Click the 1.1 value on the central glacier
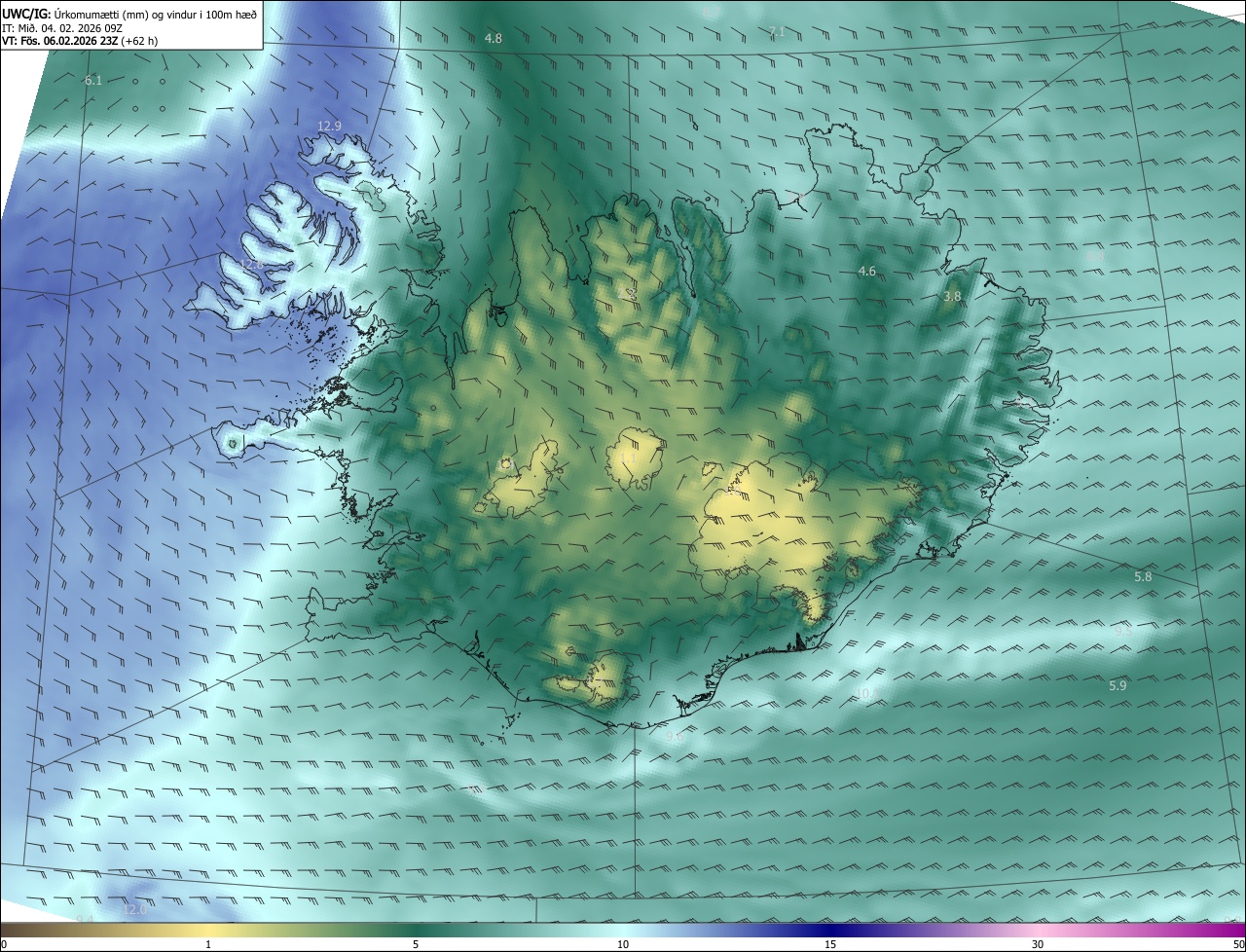The image size is (1246, 952). coord(628,458)
